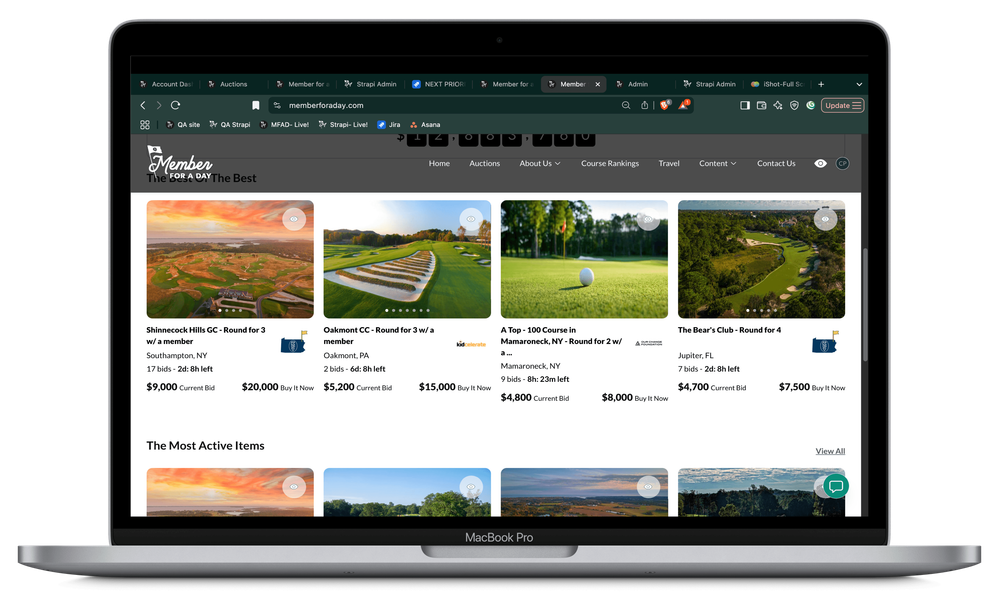Click the browser forward arrow
1000x600 pixels.
coord(159,105)
